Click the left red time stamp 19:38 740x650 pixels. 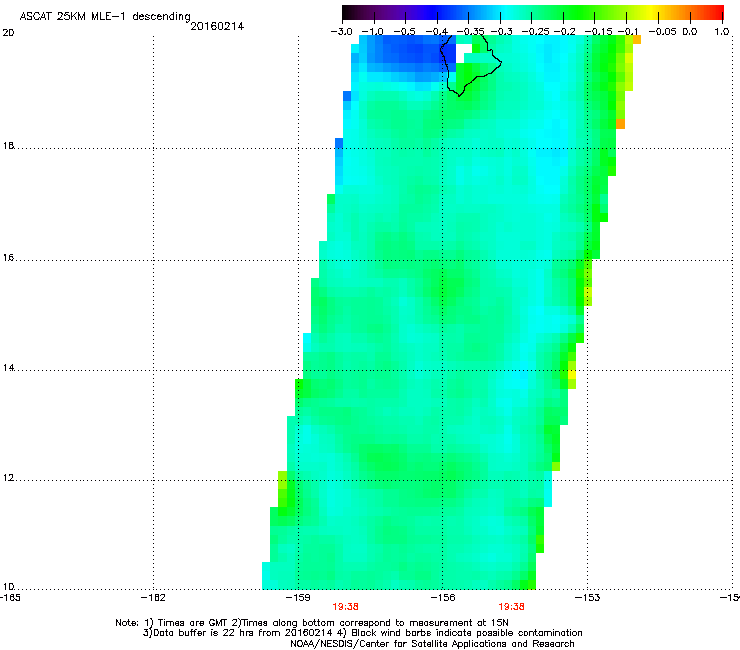coord(345,607)
